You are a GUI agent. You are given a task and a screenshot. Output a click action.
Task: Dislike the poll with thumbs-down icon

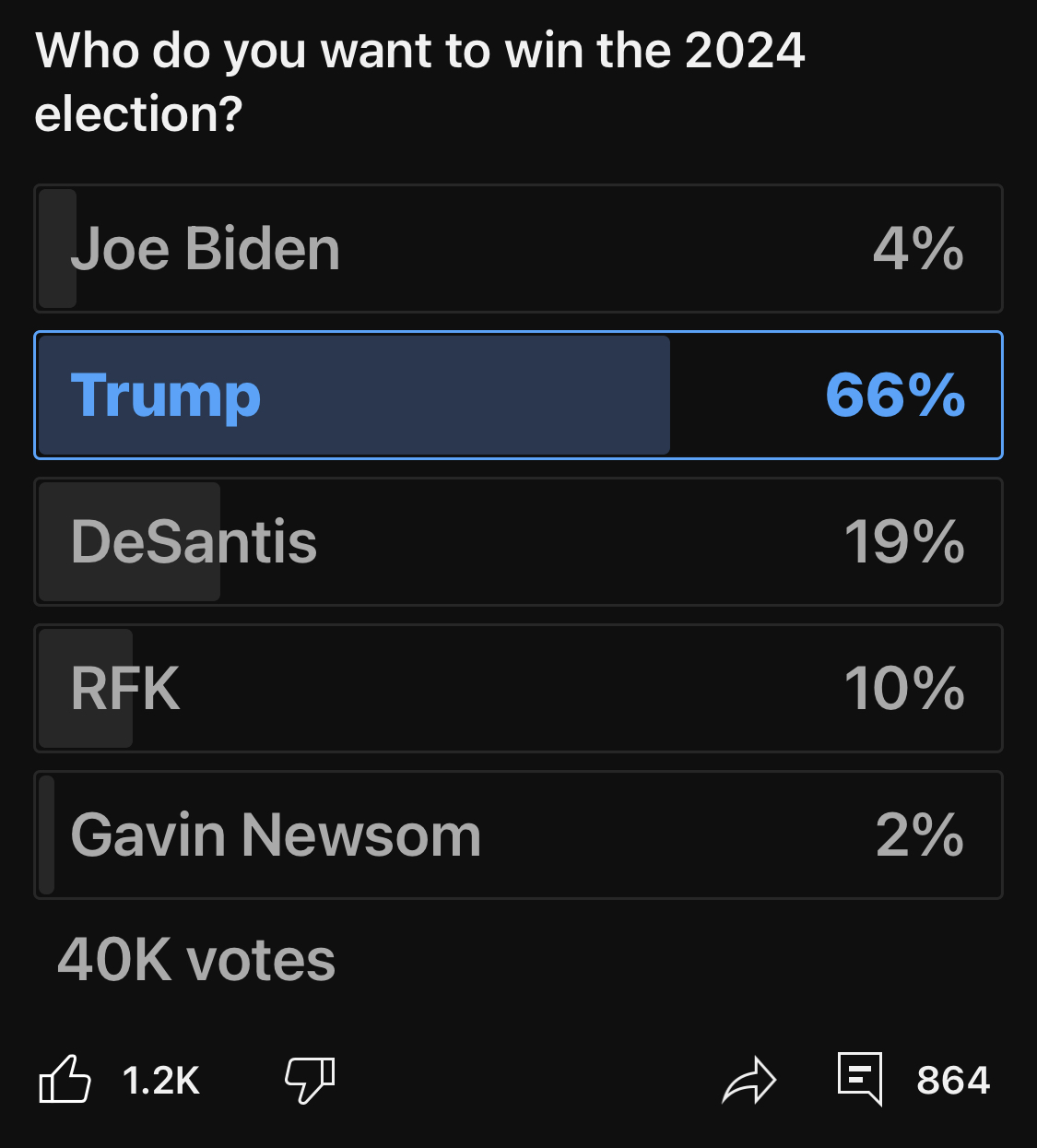pos(310,1079)
